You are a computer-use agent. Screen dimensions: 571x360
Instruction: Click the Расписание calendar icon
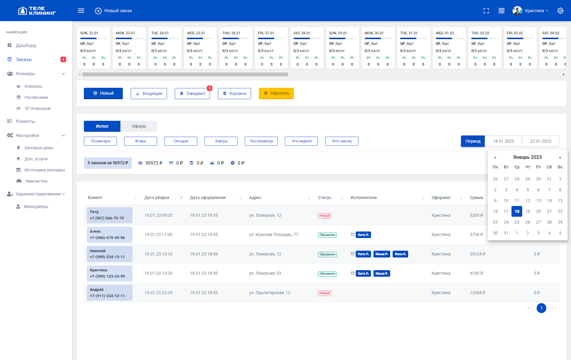click(x=19, y=97)
